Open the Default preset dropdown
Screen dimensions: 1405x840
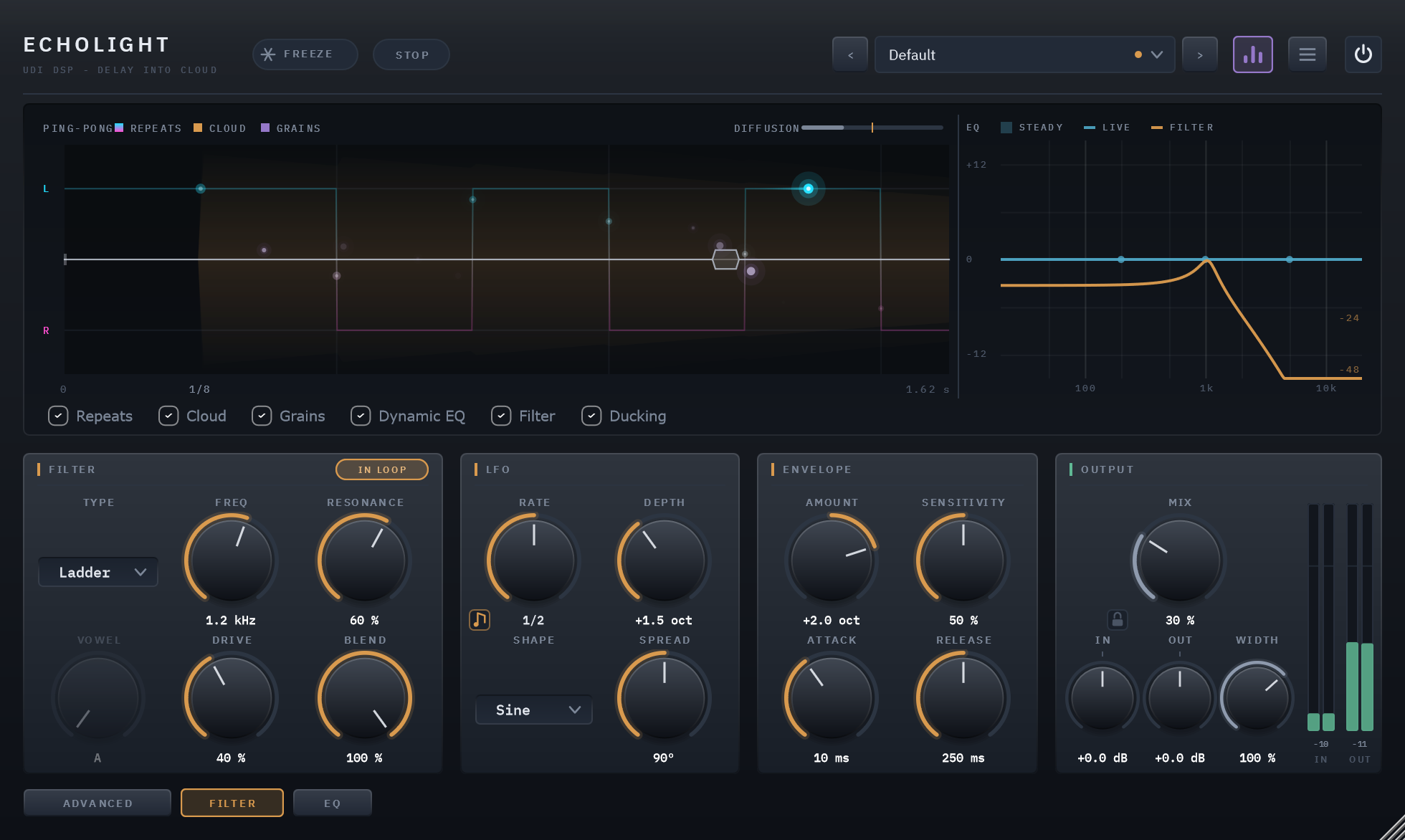click(x=1024, y=54)
